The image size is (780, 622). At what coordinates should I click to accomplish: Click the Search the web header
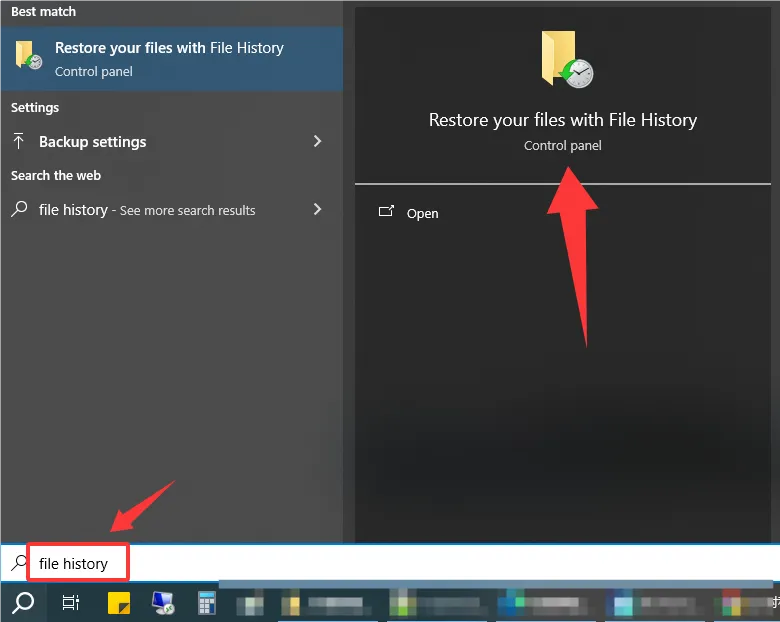click(56, 176)
